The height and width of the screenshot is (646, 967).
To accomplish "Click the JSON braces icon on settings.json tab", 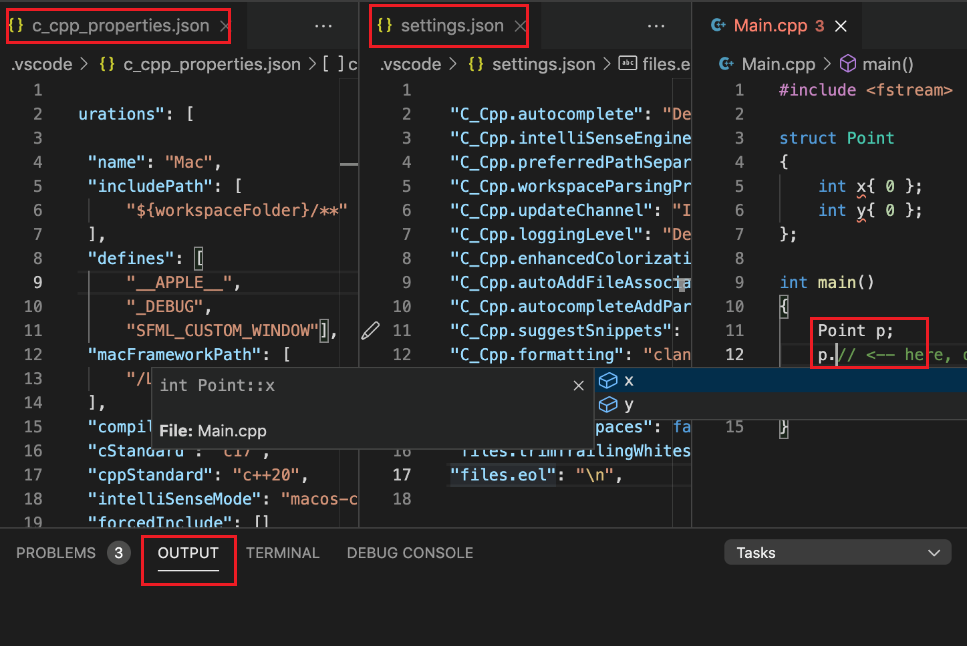I will pyautogui.click(x=385, y=25).
